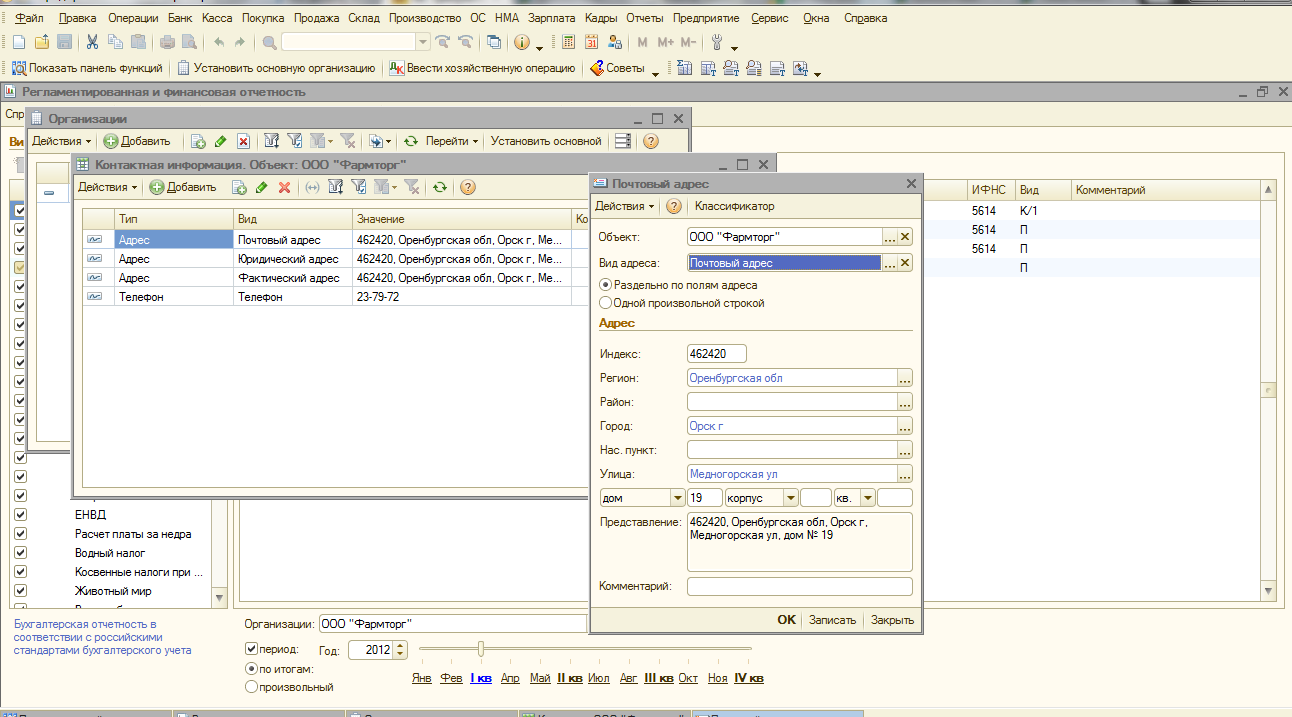Open the Зарплата menu
Screen dimensions: 1292x717
pos(551,18)
